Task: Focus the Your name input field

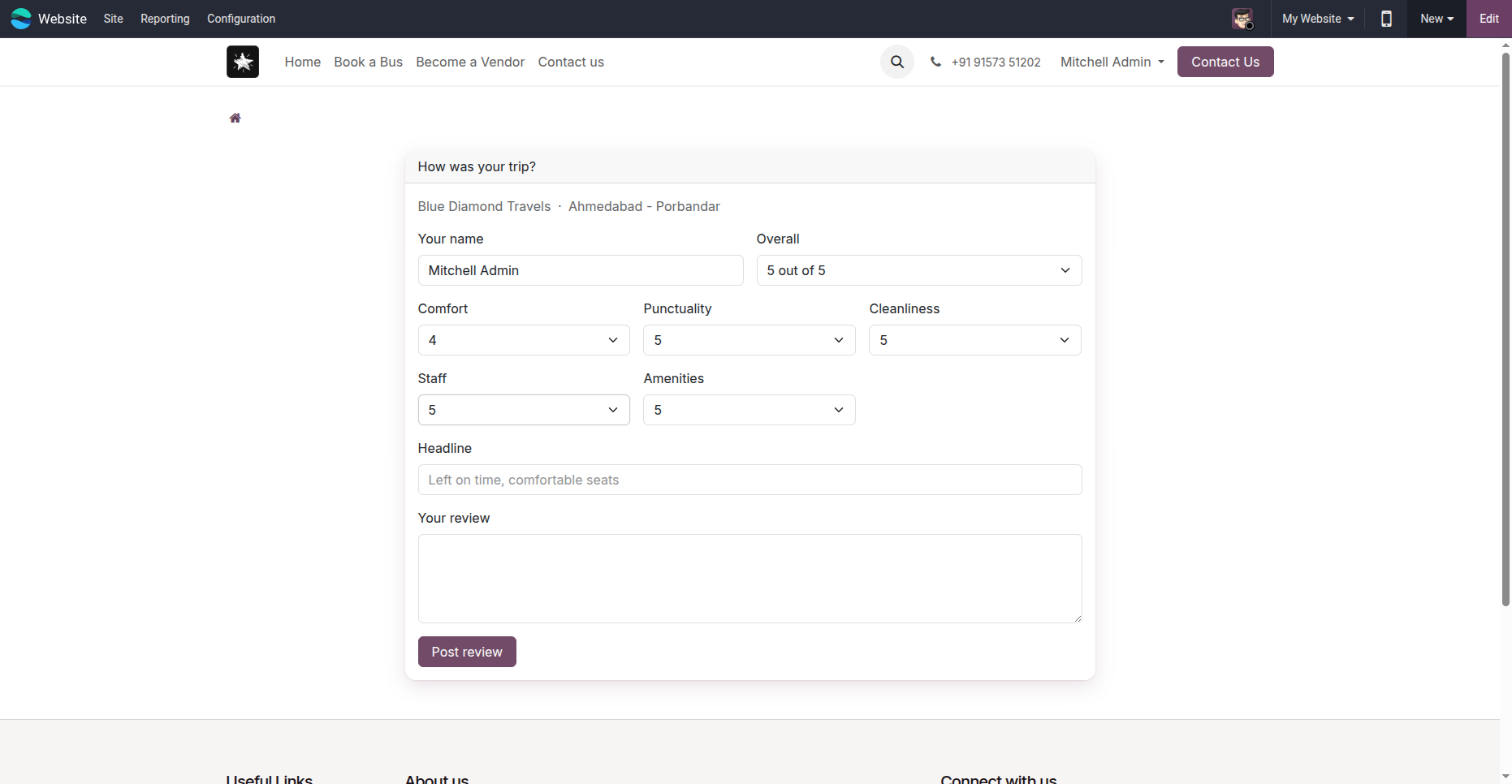Action: point(581,270)
